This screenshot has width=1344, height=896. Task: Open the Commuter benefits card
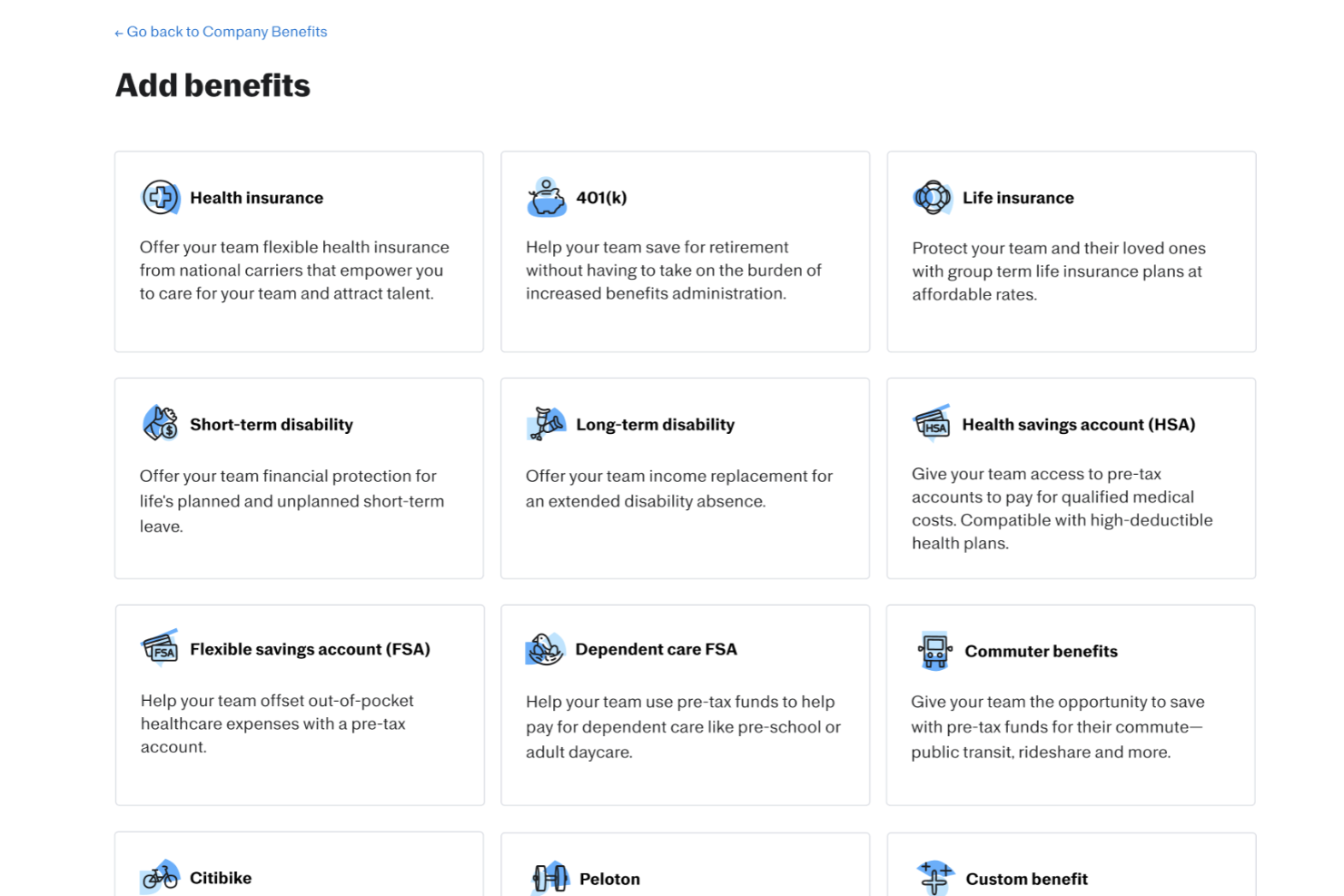click(1071, 704)
